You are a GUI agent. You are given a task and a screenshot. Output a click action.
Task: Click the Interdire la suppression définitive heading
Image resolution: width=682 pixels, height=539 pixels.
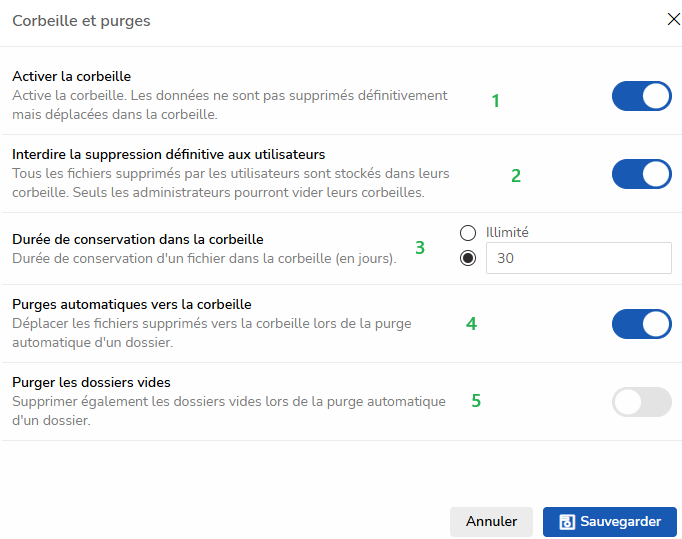[168, 154]
